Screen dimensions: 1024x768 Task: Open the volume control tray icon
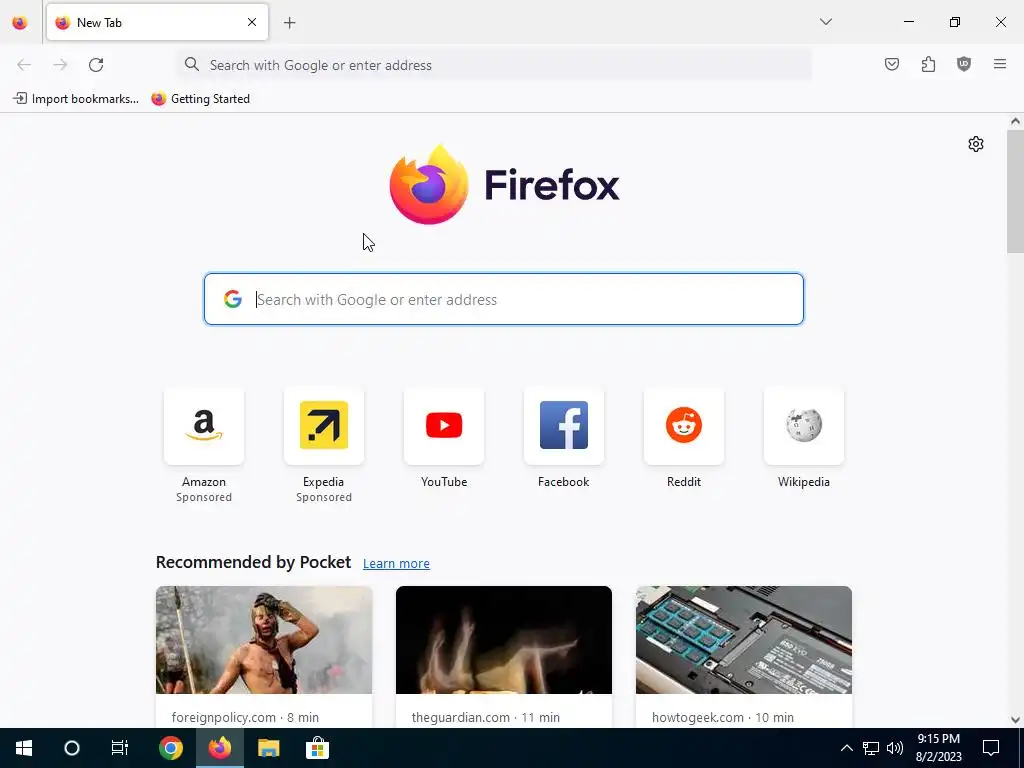click(895, 748)
